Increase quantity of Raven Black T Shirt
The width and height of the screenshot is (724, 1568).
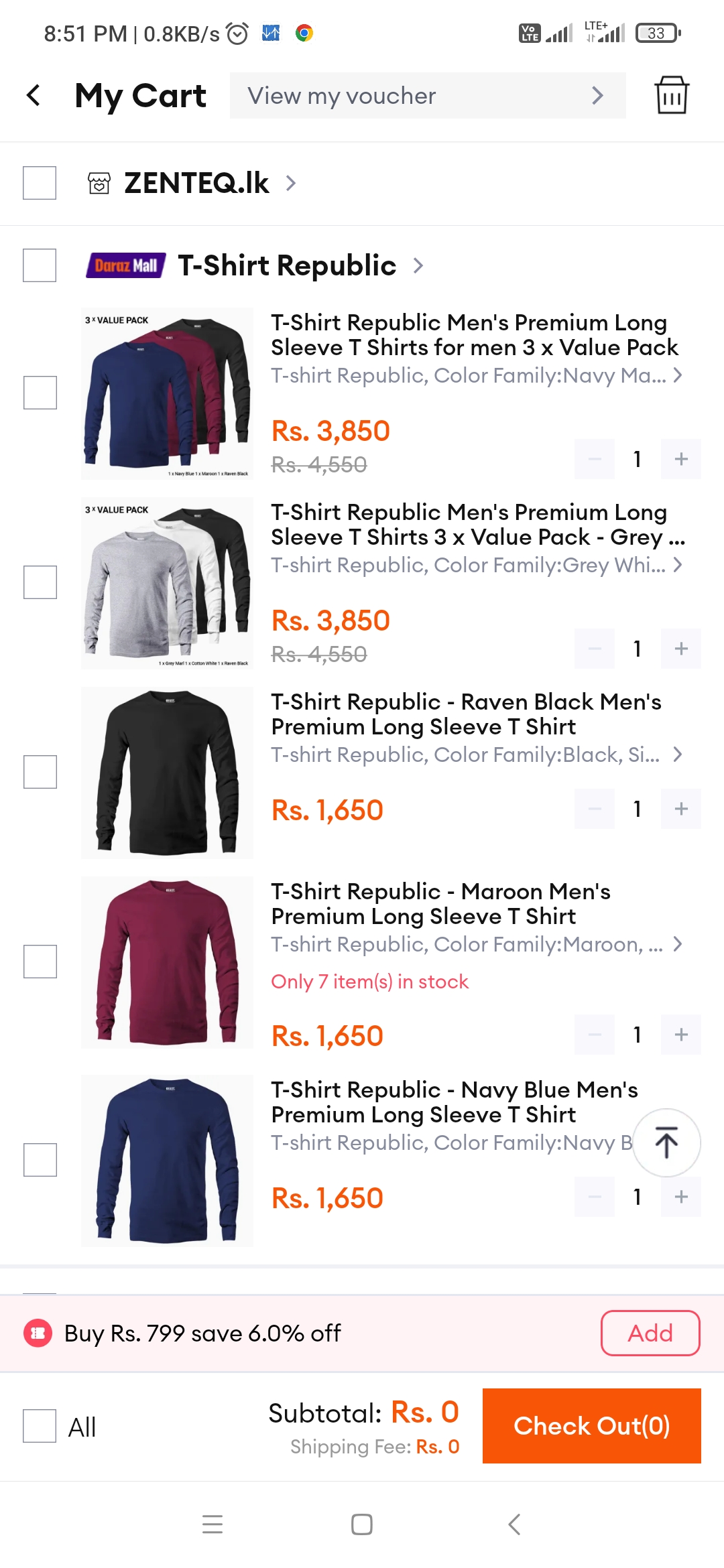point(681,809)
